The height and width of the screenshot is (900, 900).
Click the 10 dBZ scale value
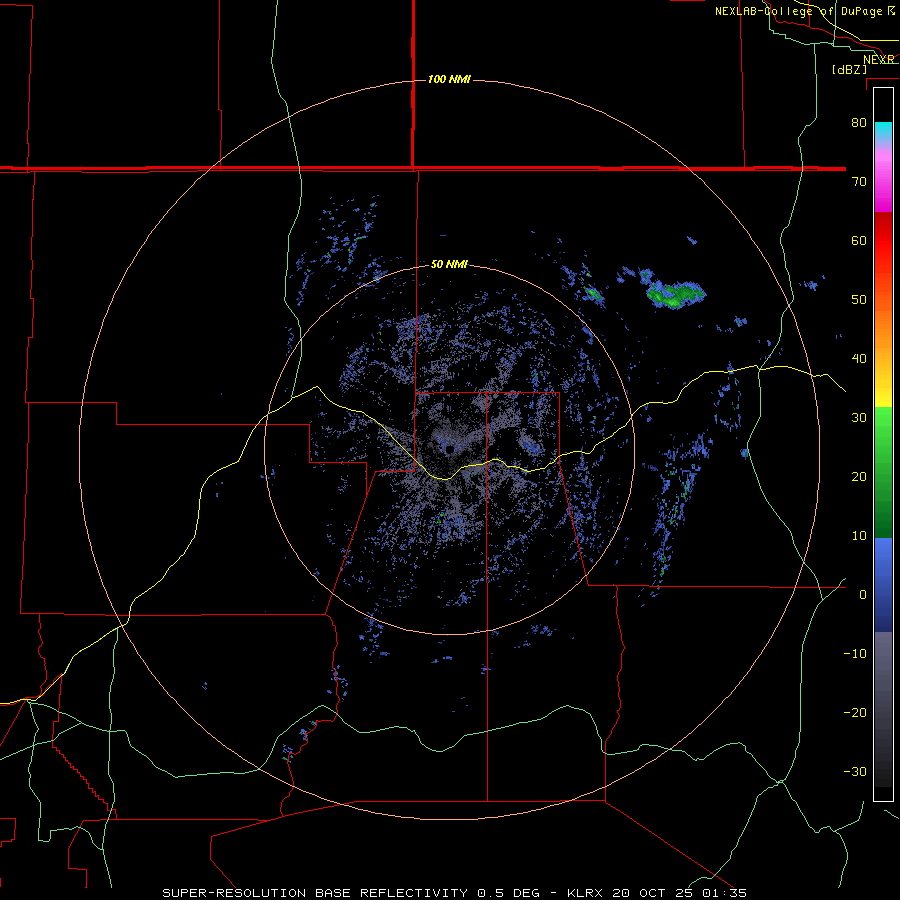tap(859, 536)
